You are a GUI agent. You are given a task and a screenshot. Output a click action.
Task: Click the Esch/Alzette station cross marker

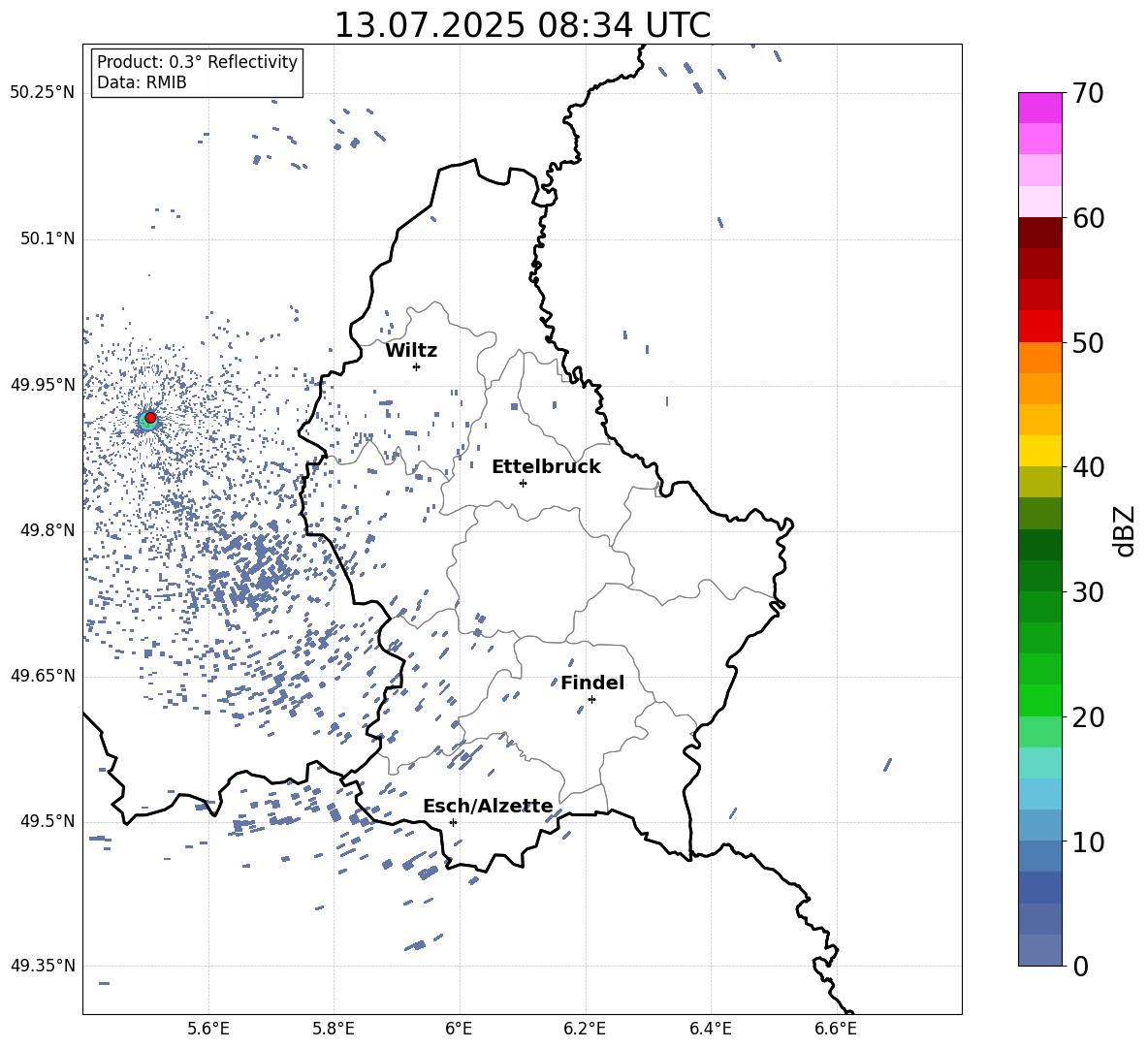(x=453, y=822)
